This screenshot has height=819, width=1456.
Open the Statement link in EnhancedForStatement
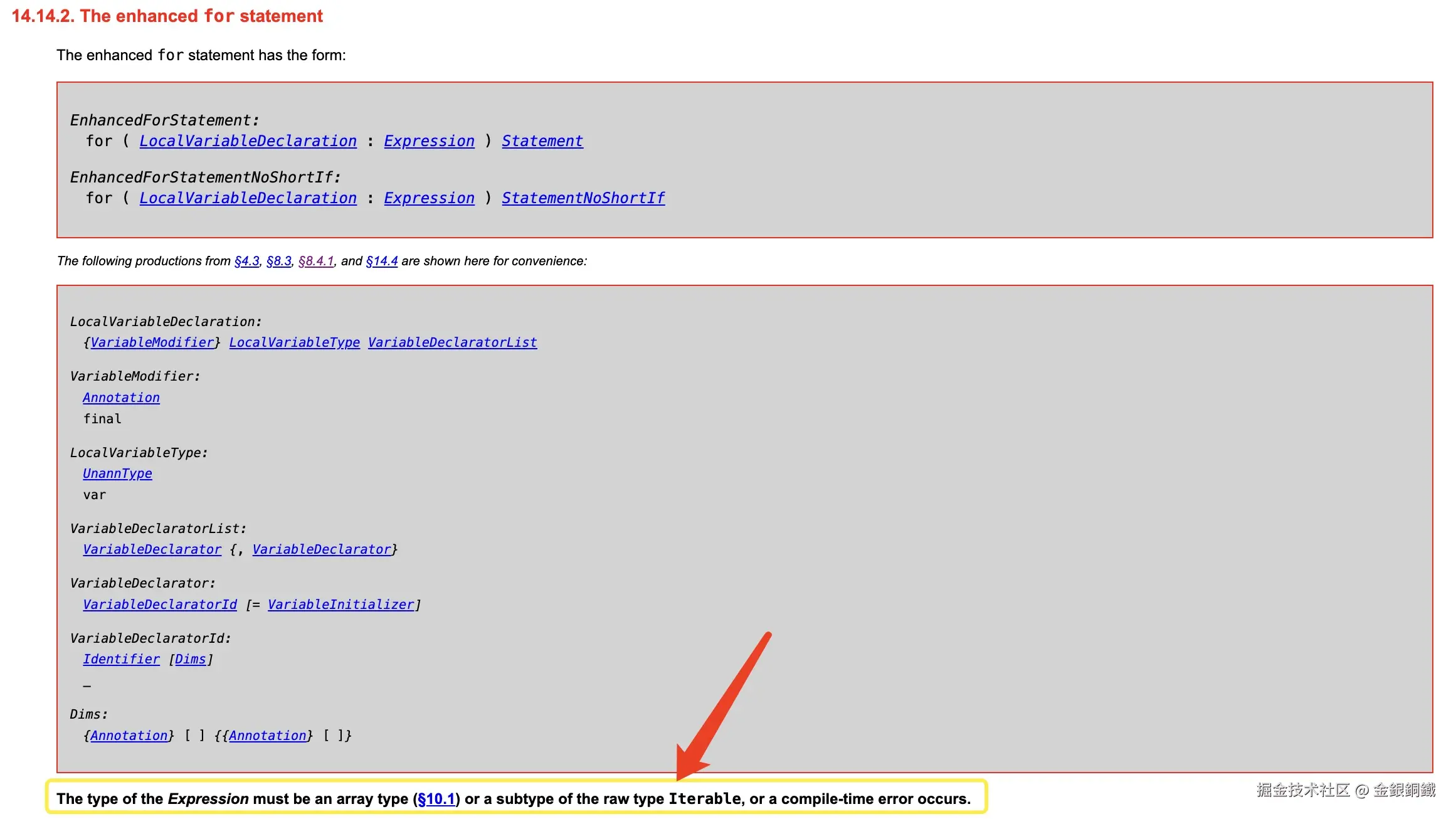click(x=542, y=141)
